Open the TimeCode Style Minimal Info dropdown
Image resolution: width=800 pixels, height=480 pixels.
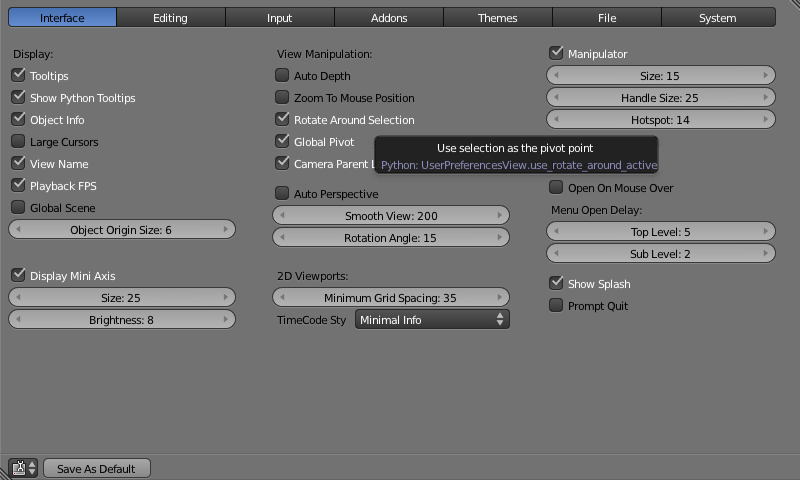[x=432, y=320]
